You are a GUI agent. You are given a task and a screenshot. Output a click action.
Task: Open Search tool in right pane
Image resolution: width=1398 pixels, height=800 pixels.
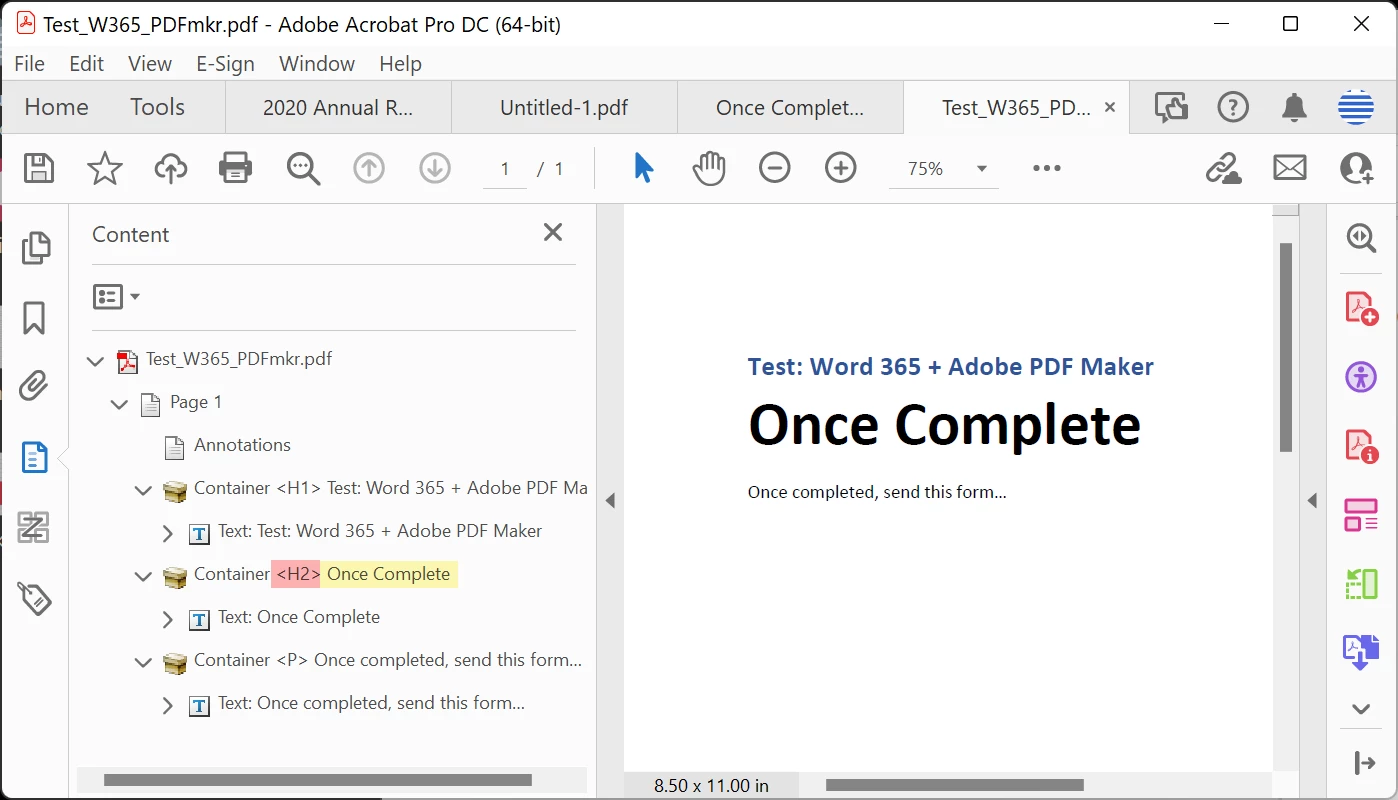[x=1361, y=237]
